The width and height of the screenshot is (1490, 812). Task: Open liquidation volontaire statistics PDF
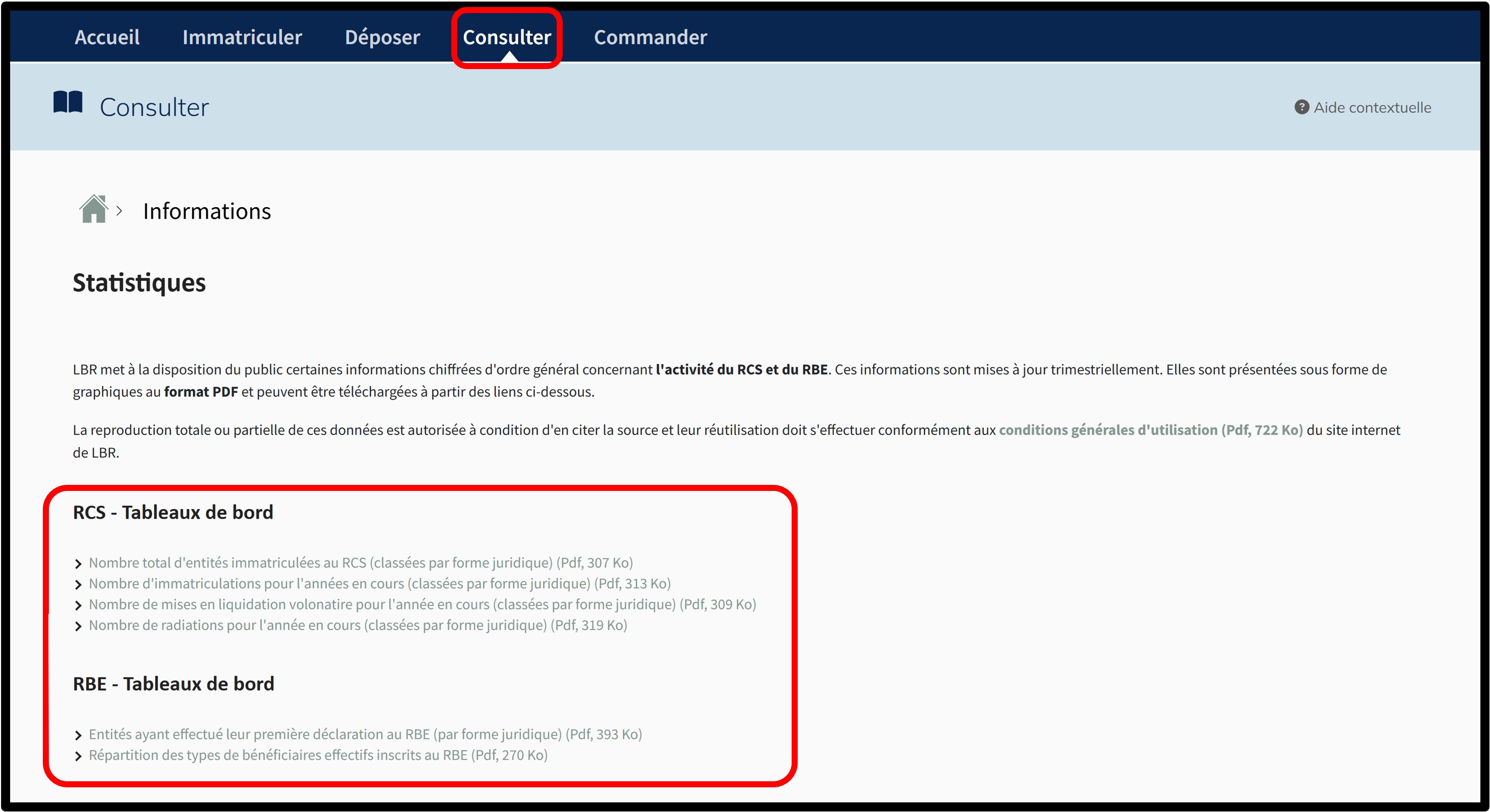[x=422, y=604]
